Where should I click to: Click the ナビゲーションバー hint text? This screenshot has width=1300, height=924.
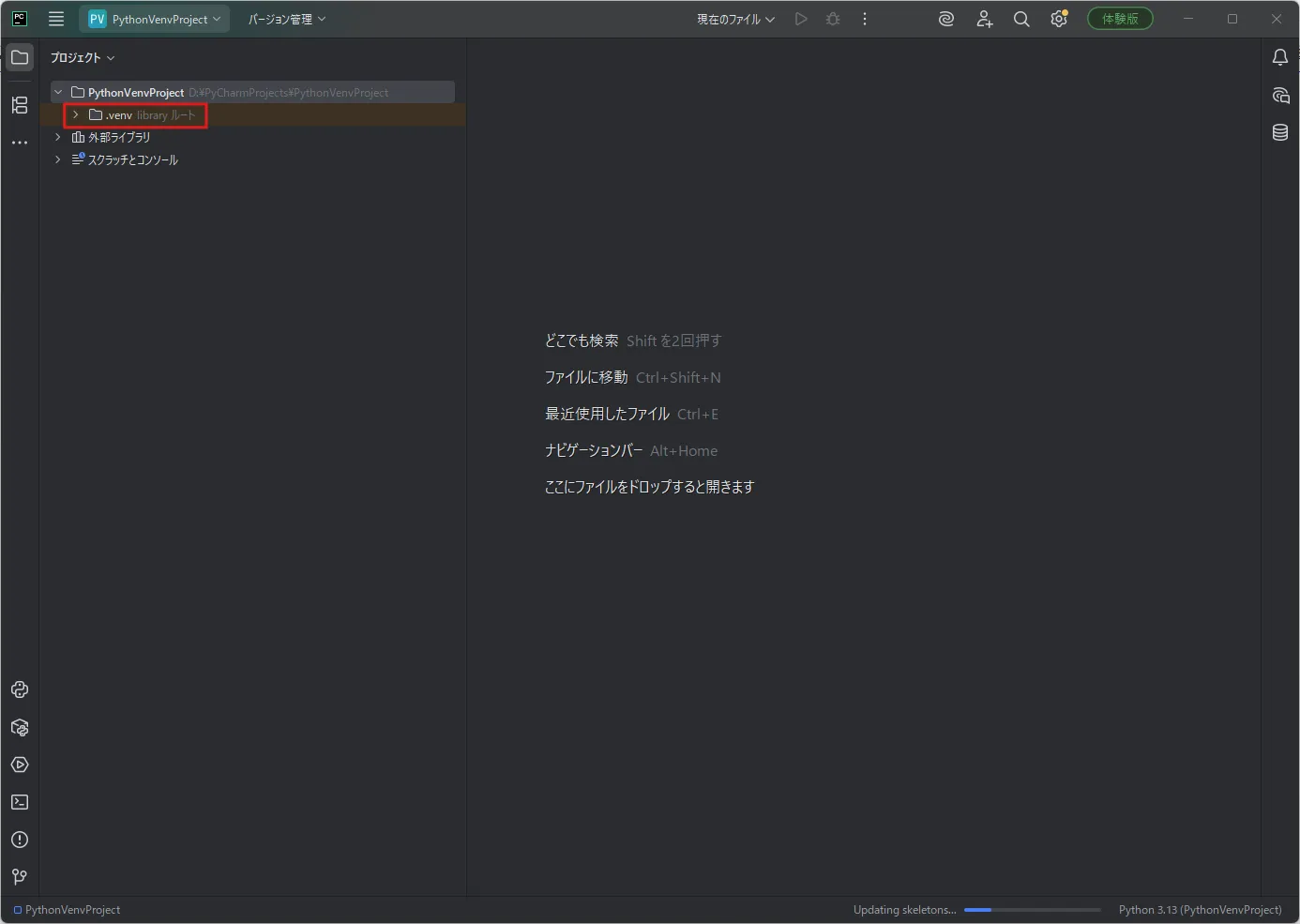click(x=594, y=450)
